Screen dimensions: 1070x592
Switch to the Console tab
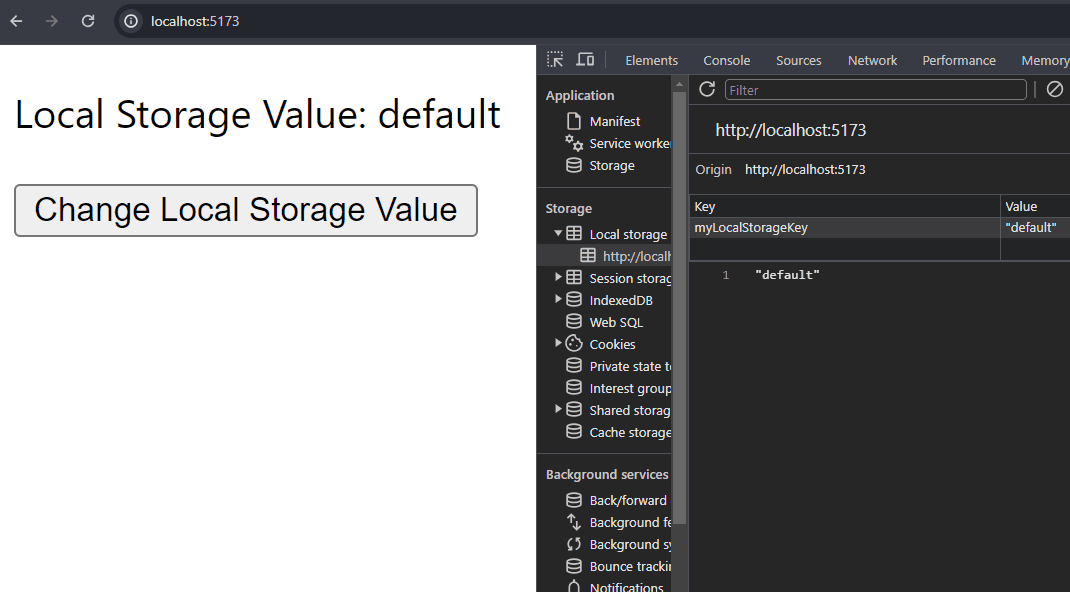click(x=726, y=60)
